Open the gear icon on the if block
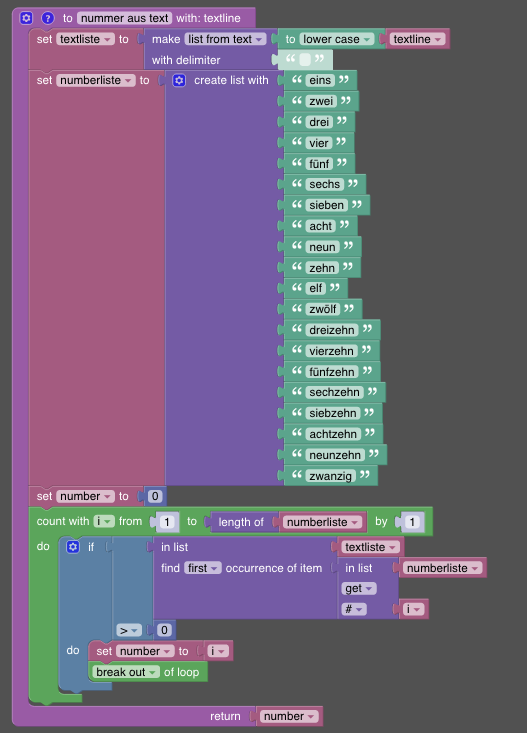 [73, 547]
